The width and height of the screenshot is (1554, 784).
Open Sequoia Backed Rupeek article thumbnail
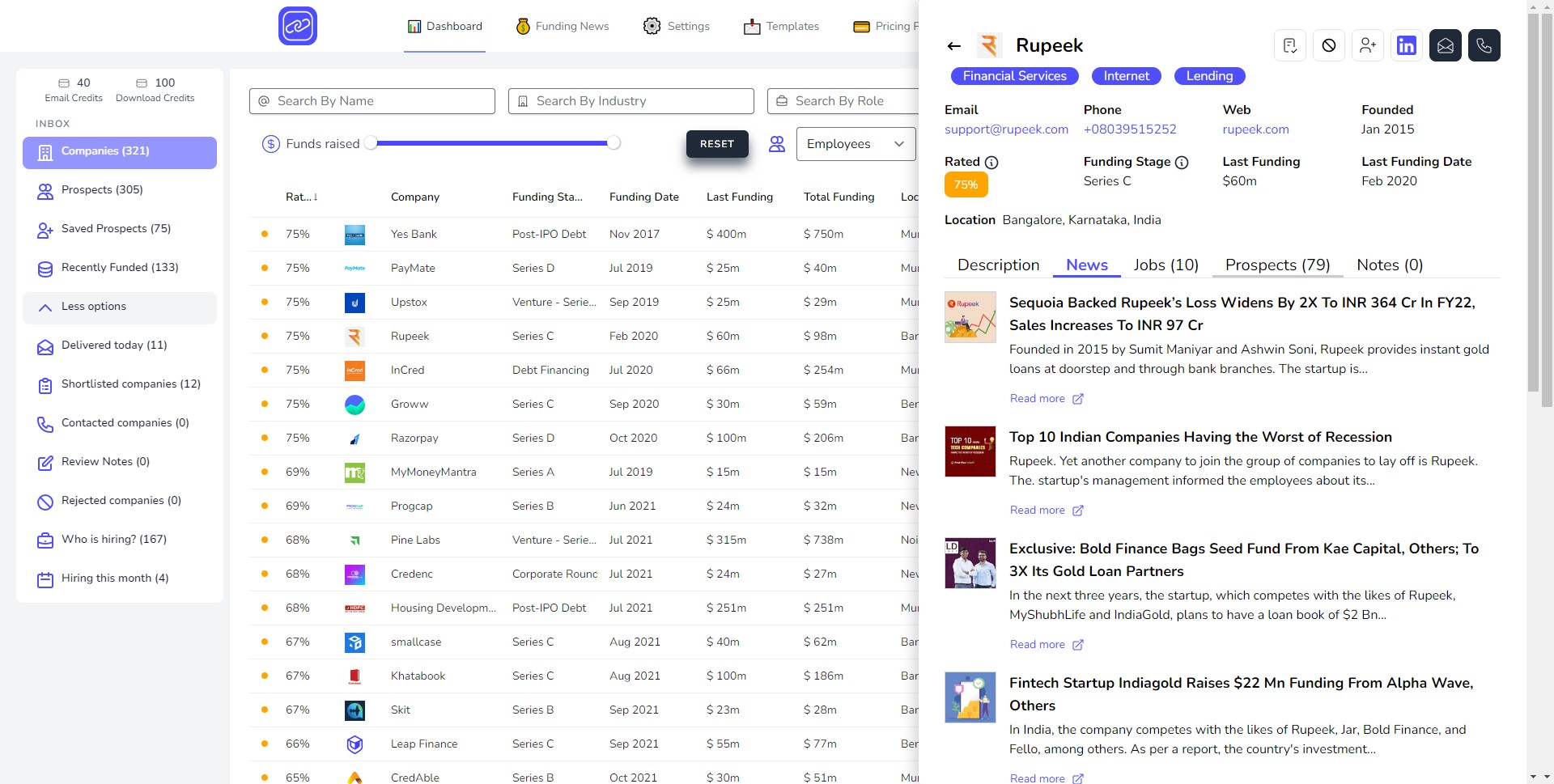[970, 317]
